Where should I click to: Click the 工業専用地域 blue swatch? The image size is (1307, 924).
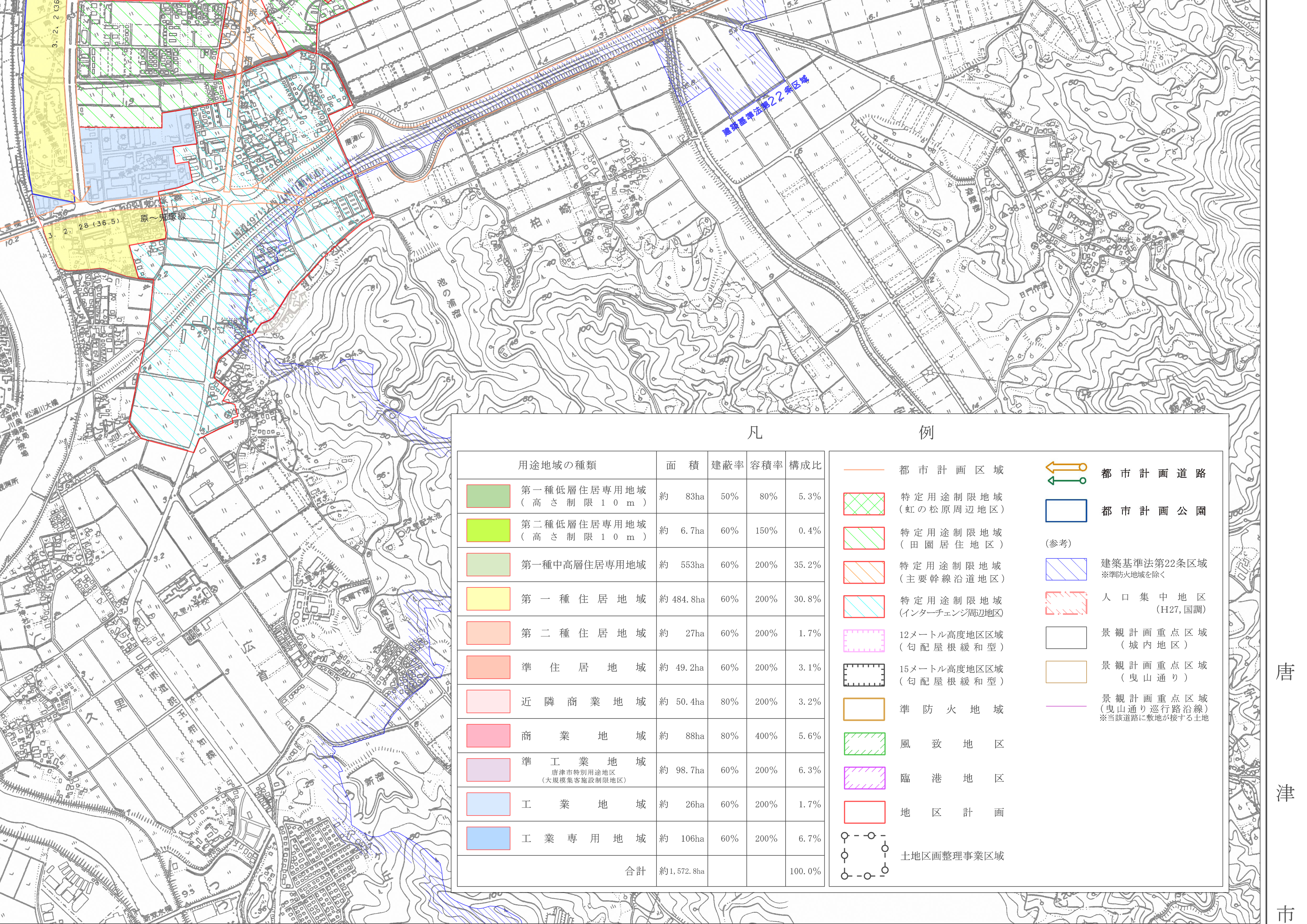pyautogui.click(x=488, y=838)
